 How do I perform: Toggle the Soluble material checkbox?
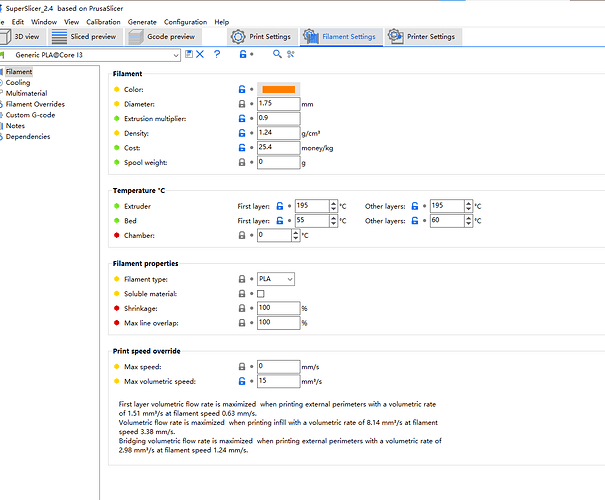pos(261,294)
